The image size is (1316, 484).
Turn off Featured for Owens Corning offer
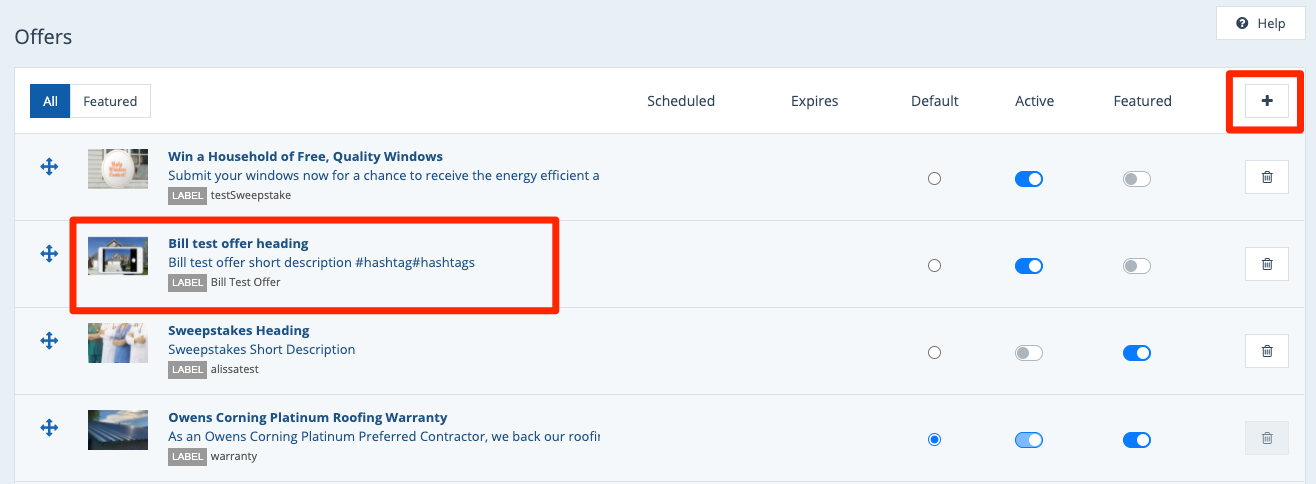click(1137, 440)
